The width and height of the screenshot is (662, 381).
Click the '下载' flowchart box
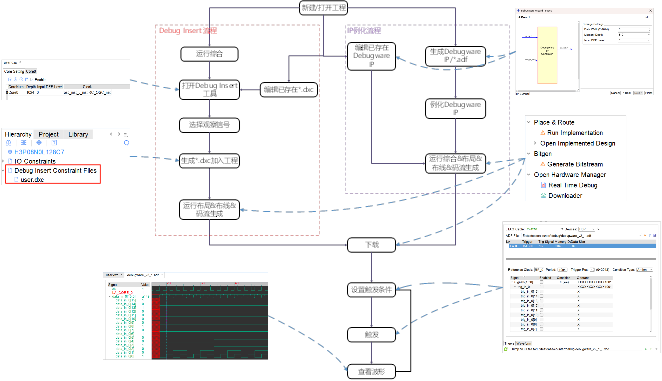[x=372, y=245]
